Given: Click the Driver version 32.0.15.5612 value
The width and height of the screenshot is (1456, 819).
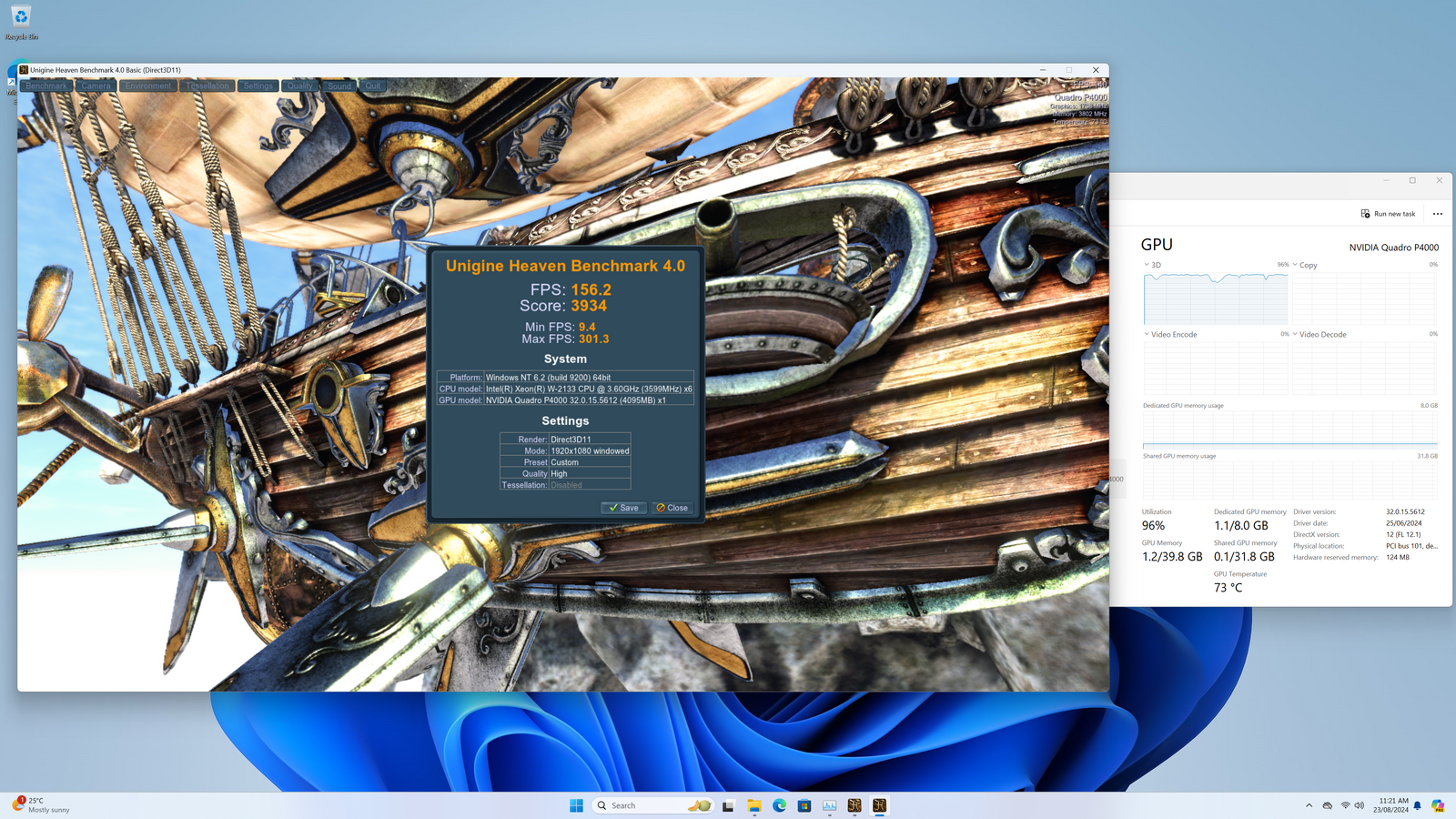Looking at the screenshot, I should click(1406, 511).
